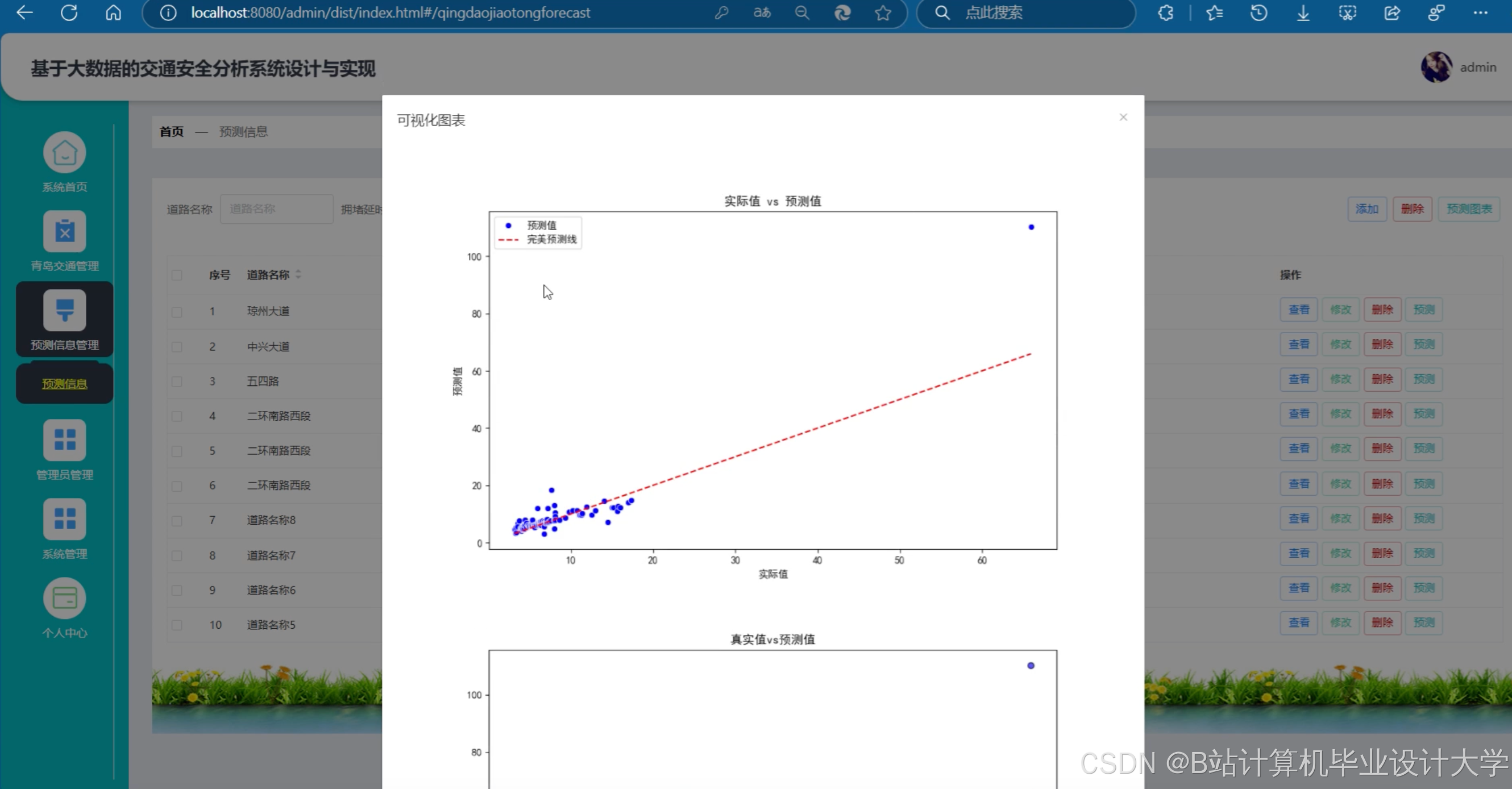1512x789 pixels.
Task: Refresh the page with the reload icon
Action: 69,13
